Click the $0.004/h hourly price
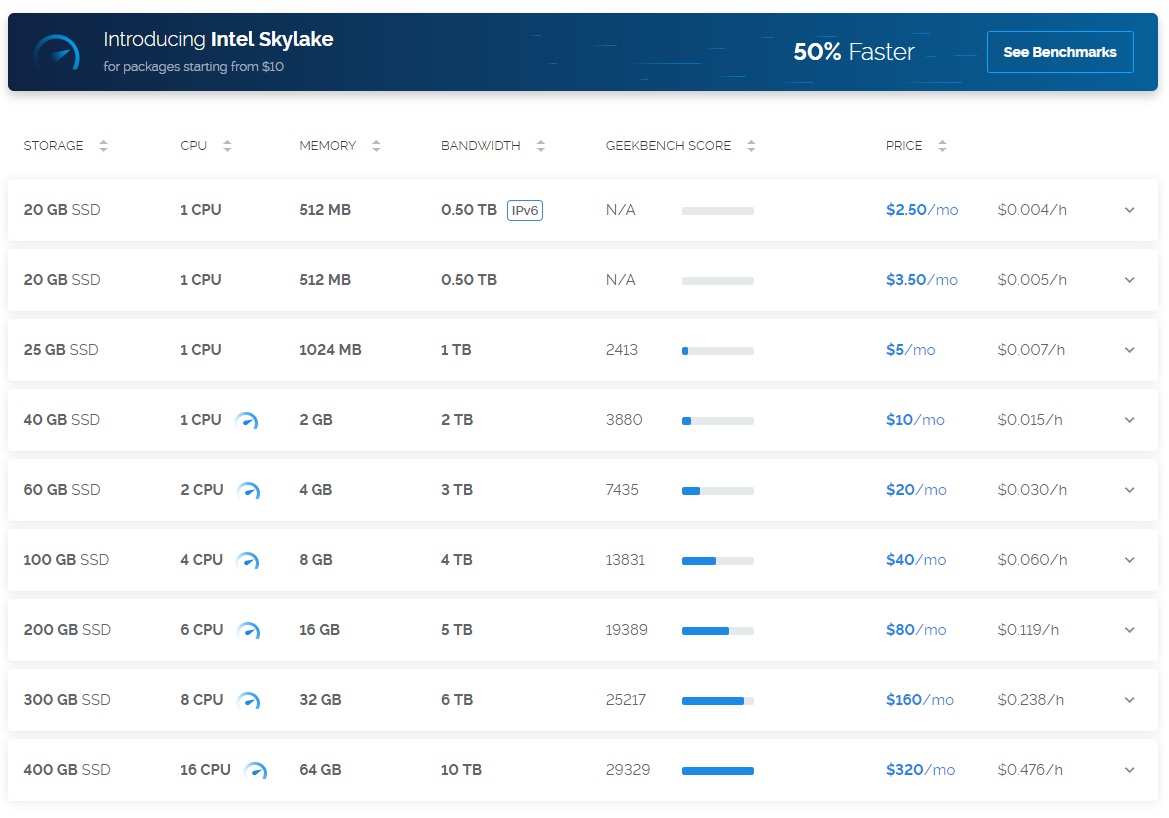Viewport: 1169px width, 818px height. pos(1032,210)
